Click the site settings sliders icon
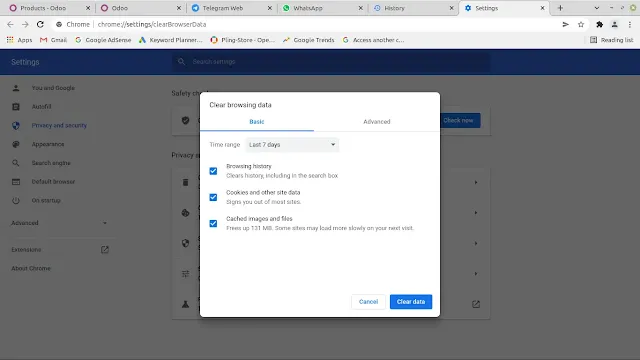 185,273
